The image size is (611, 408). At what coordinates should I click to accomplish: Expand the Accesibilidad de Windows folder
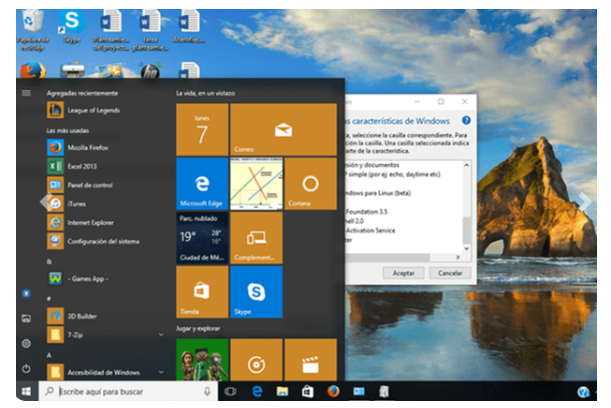coord(161,372)
